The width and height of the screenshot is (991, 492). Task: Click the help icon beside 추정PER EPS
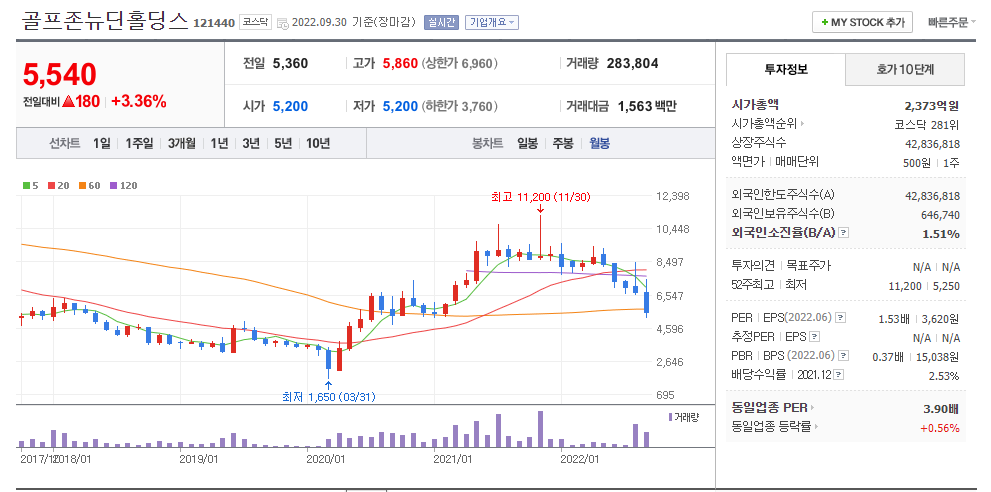click(x=815, y=337)
